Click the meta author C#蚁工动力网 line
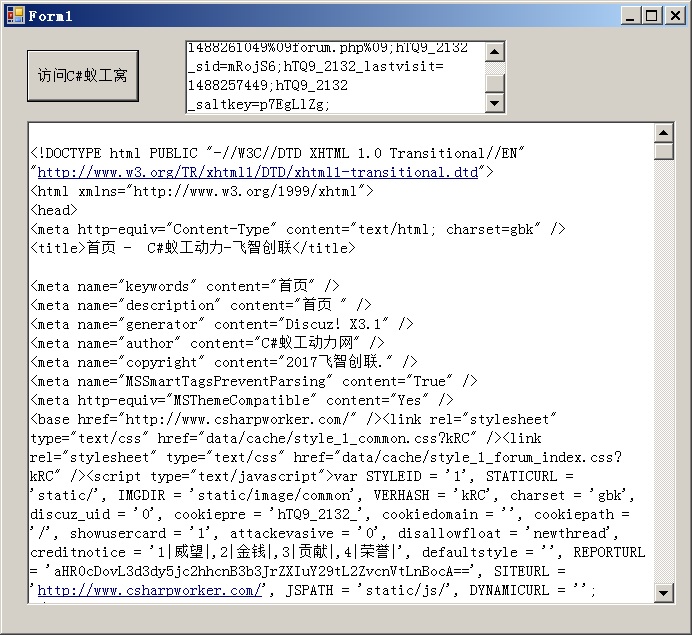Viewport: 692px width, 635px height. (x=207, y=343)
